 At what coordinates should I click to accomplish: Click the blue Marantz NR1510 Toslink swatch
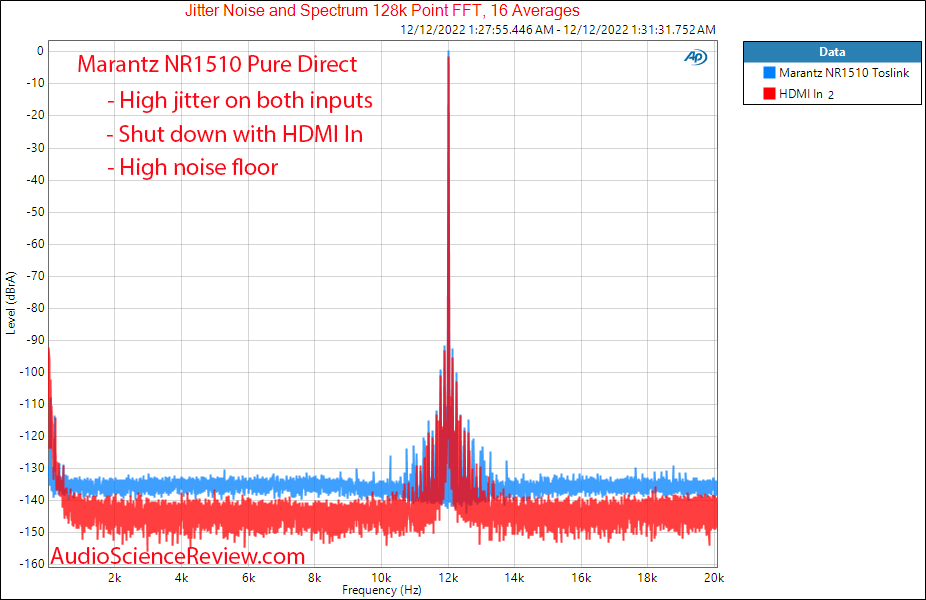click(x=769, y=73)
